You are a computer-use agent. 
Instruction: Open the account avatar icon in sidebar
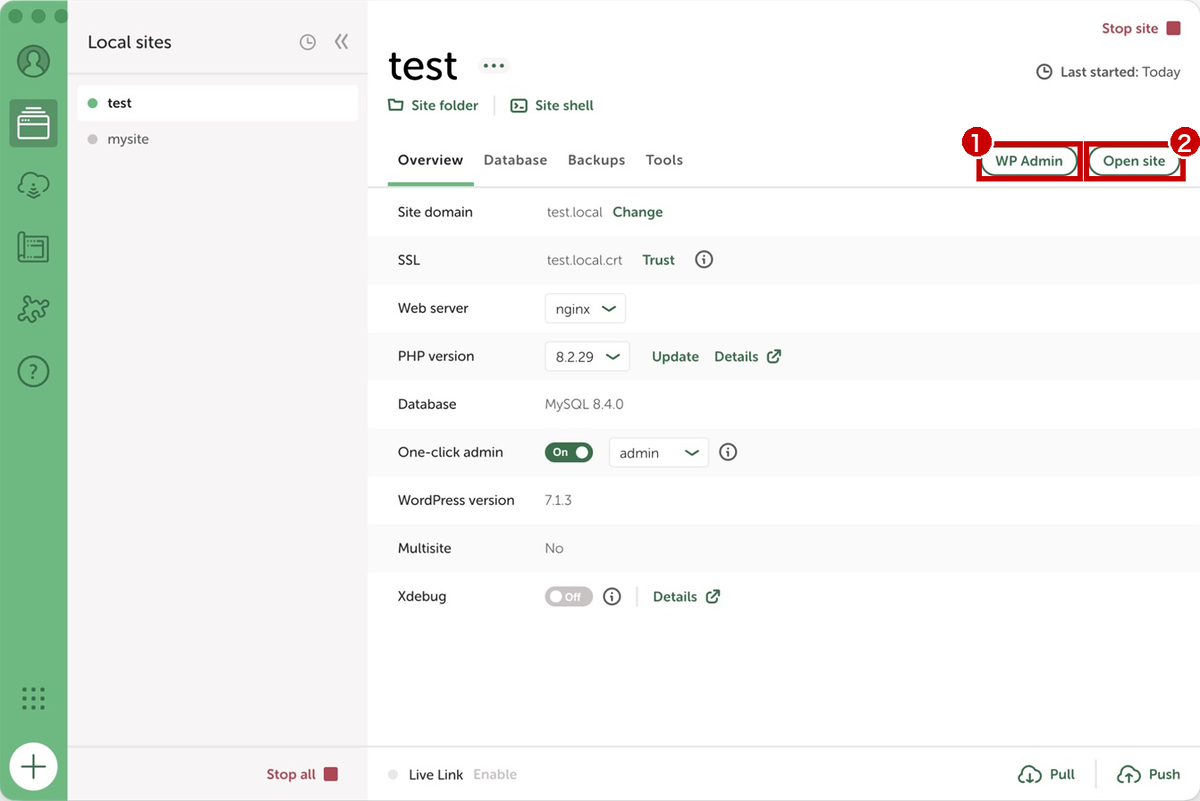(x=34, y=61)
